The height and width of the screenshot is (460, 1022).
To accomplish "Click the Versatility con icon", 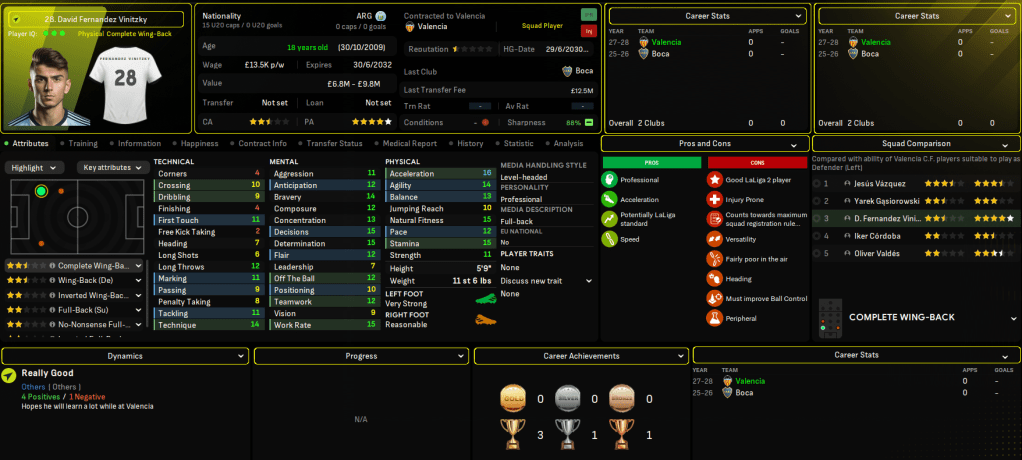I will (x=715, y=240).
